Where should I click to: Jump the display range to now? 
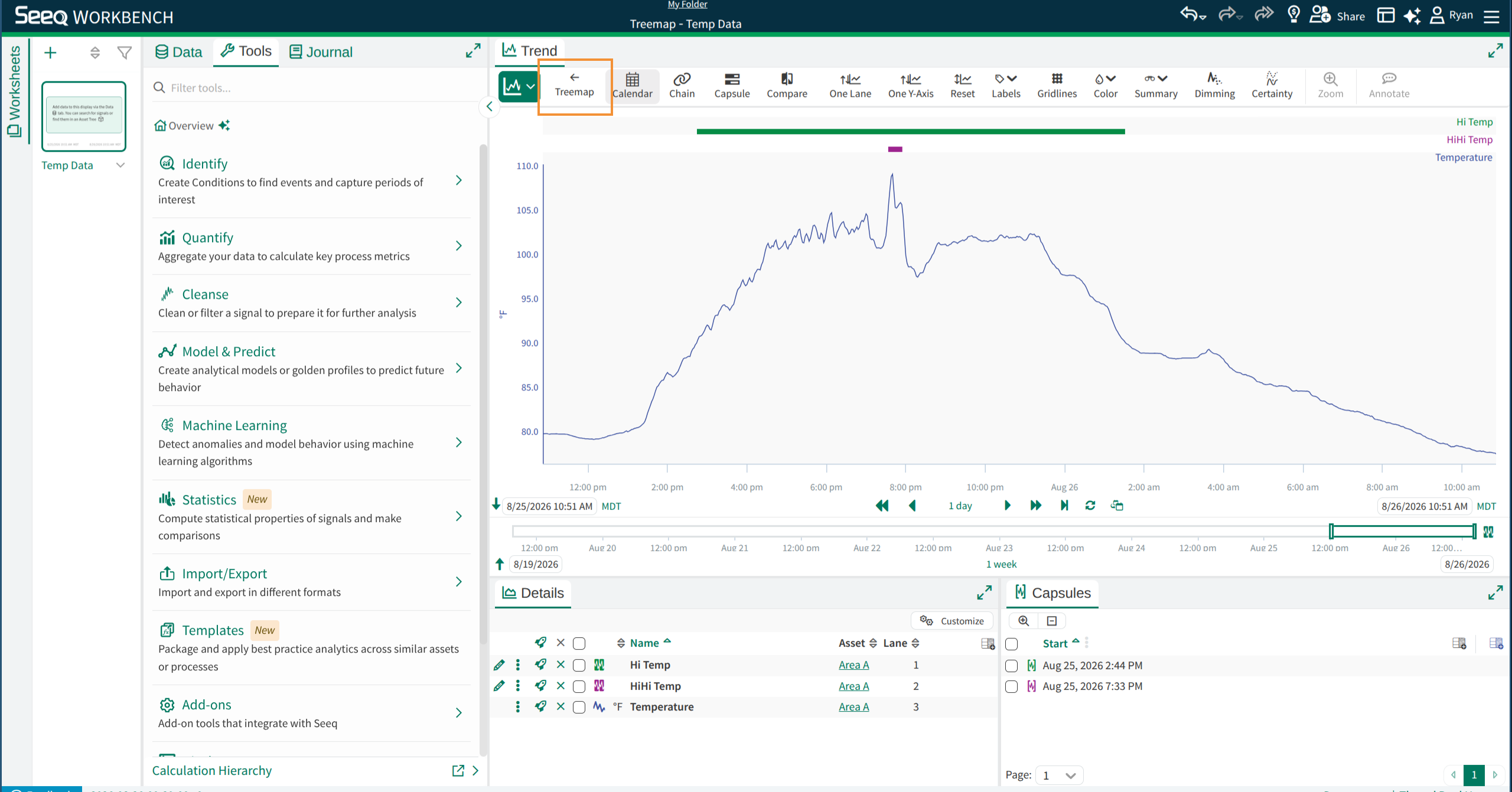pos(1064,506)
